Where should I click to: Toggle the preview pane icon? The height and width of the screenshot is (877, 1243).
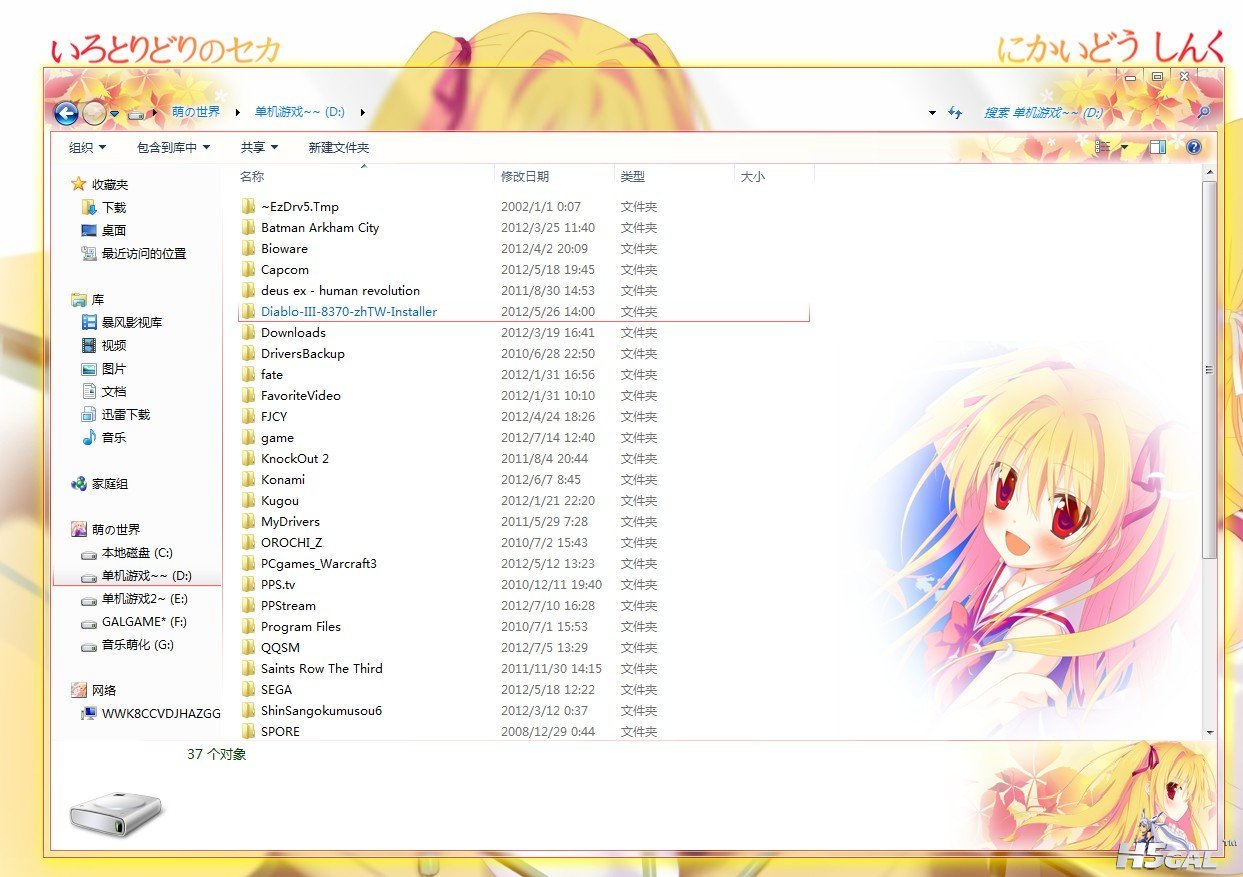[x=1157, y=147]
